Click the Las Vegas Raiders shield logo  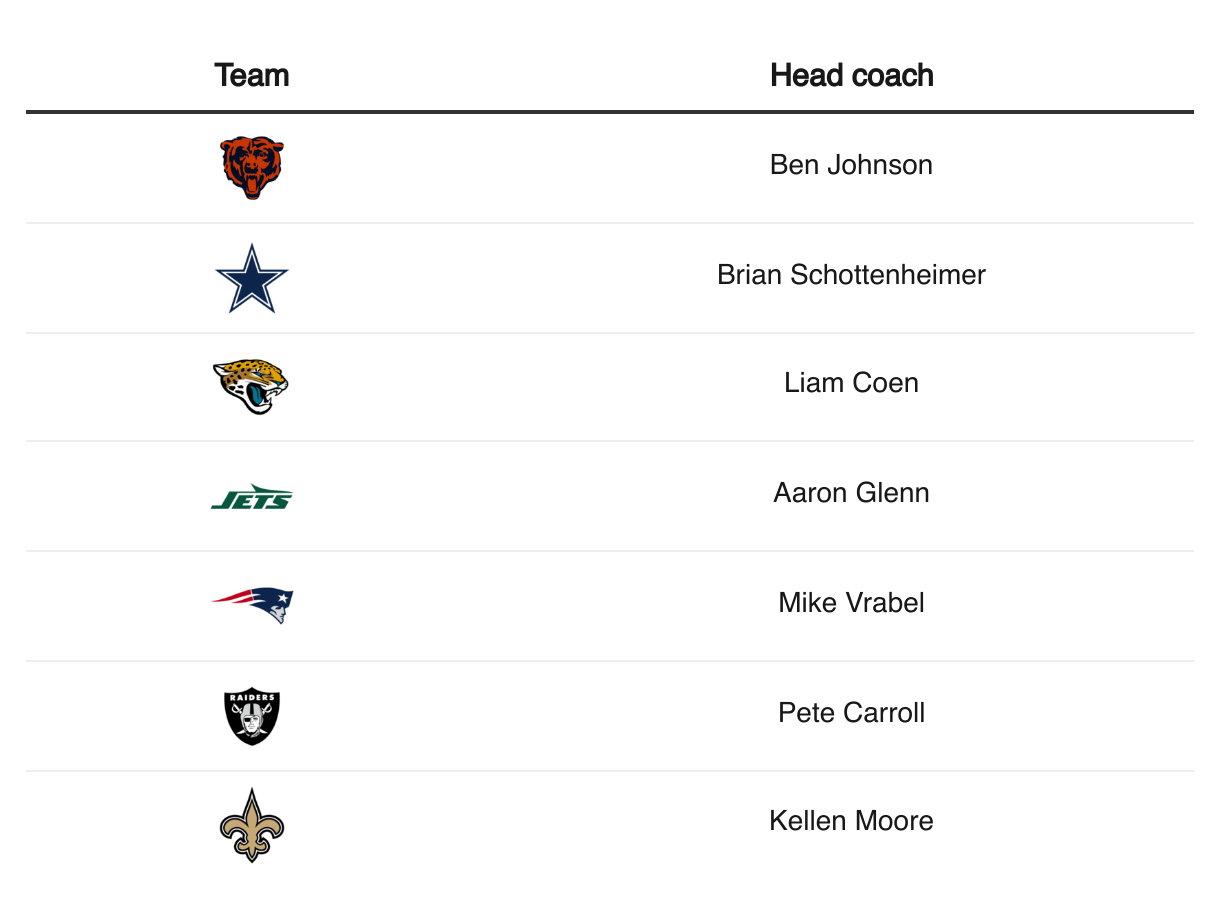(x=252, y=716)
